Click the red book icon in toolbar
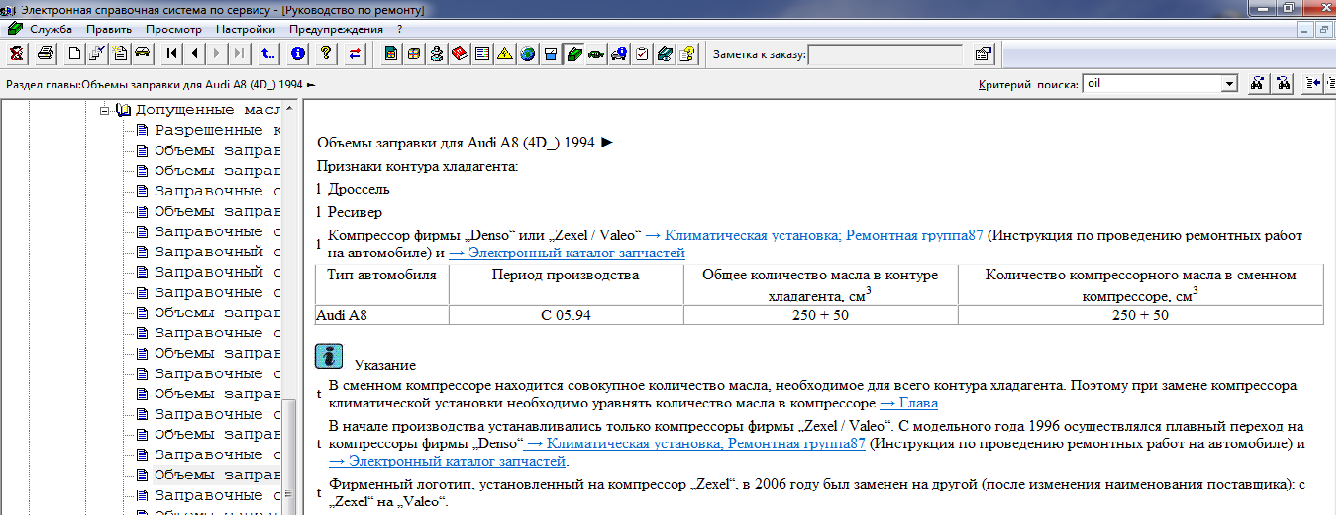The image size is (1336, 515). tap(460, 54)
